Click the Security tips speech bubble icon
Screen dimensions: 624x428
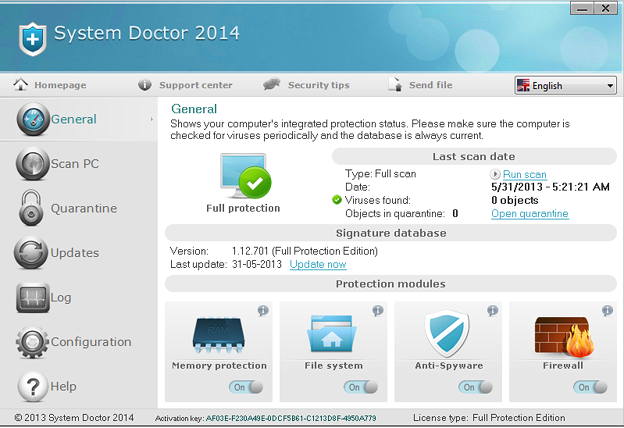(x=272, y=84)
